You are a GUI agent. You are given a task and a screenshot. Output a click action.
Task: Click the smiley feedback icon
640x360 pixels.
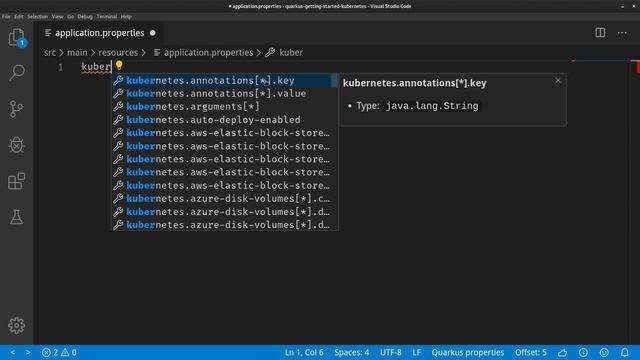604,352
